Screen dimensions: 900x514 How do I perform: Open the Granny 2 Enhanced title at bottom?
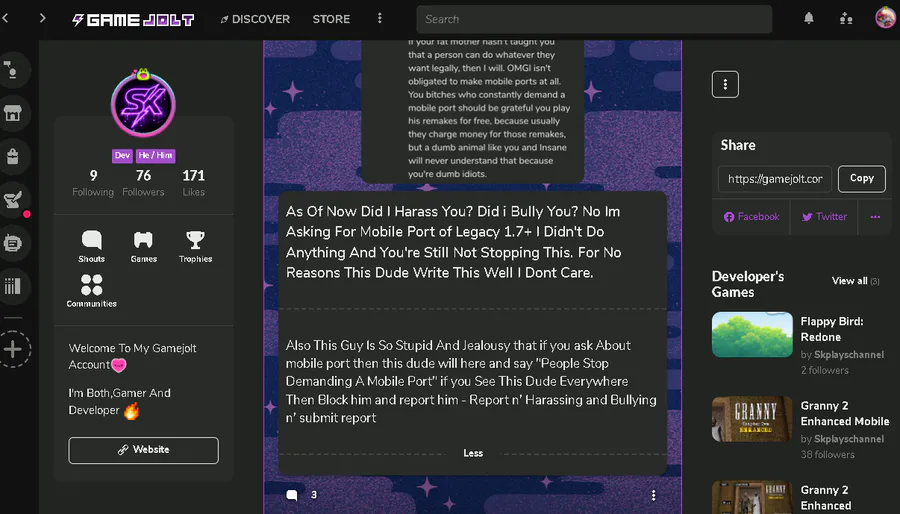coord(826,498)
